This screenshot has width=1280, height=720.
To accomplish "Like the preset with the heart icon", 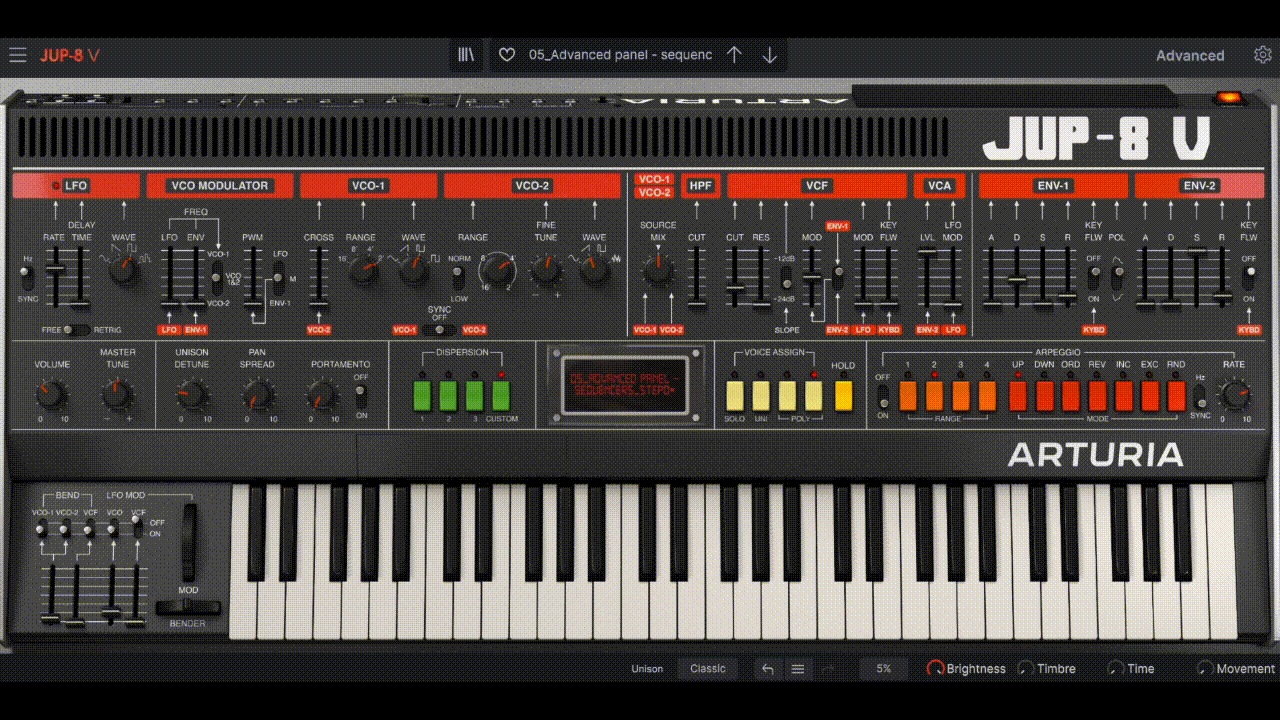I will tap(507, 55).
